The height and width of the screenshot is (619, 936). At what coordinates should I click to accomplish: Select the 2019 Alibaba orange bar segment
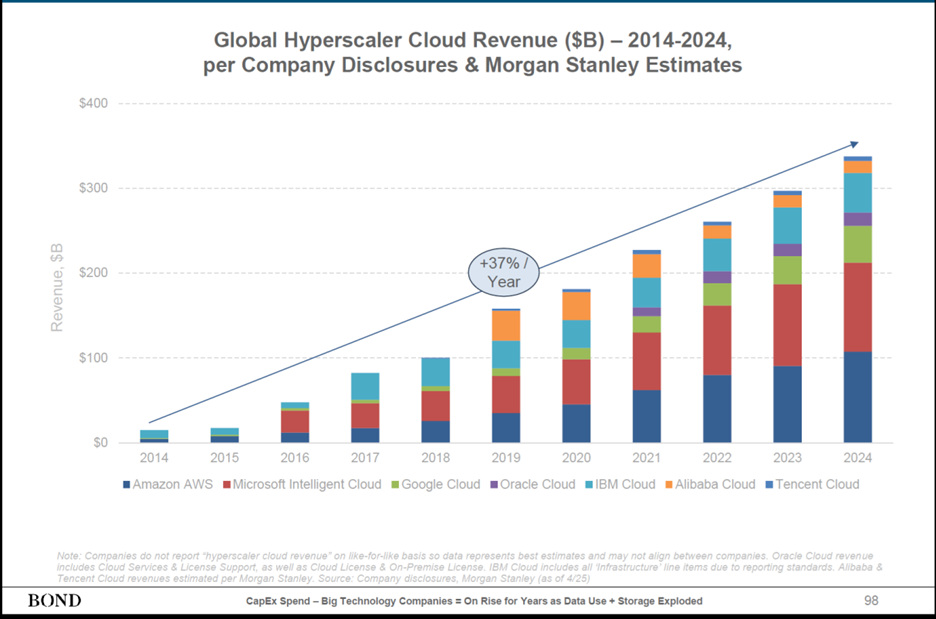[507, 326]
